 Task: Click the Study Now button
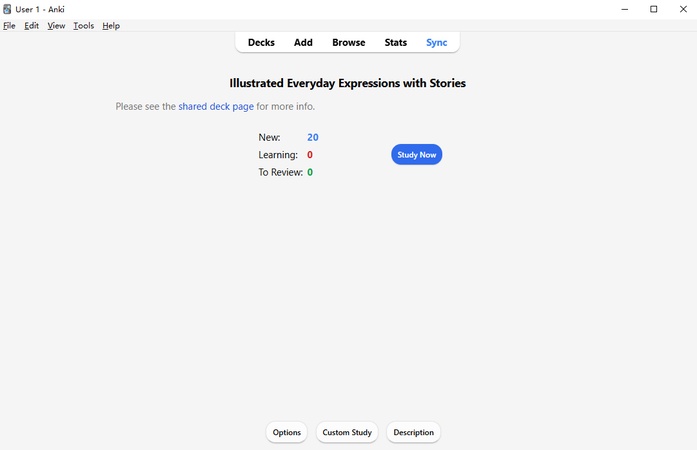pyautogui.click(x=417, y=154)
